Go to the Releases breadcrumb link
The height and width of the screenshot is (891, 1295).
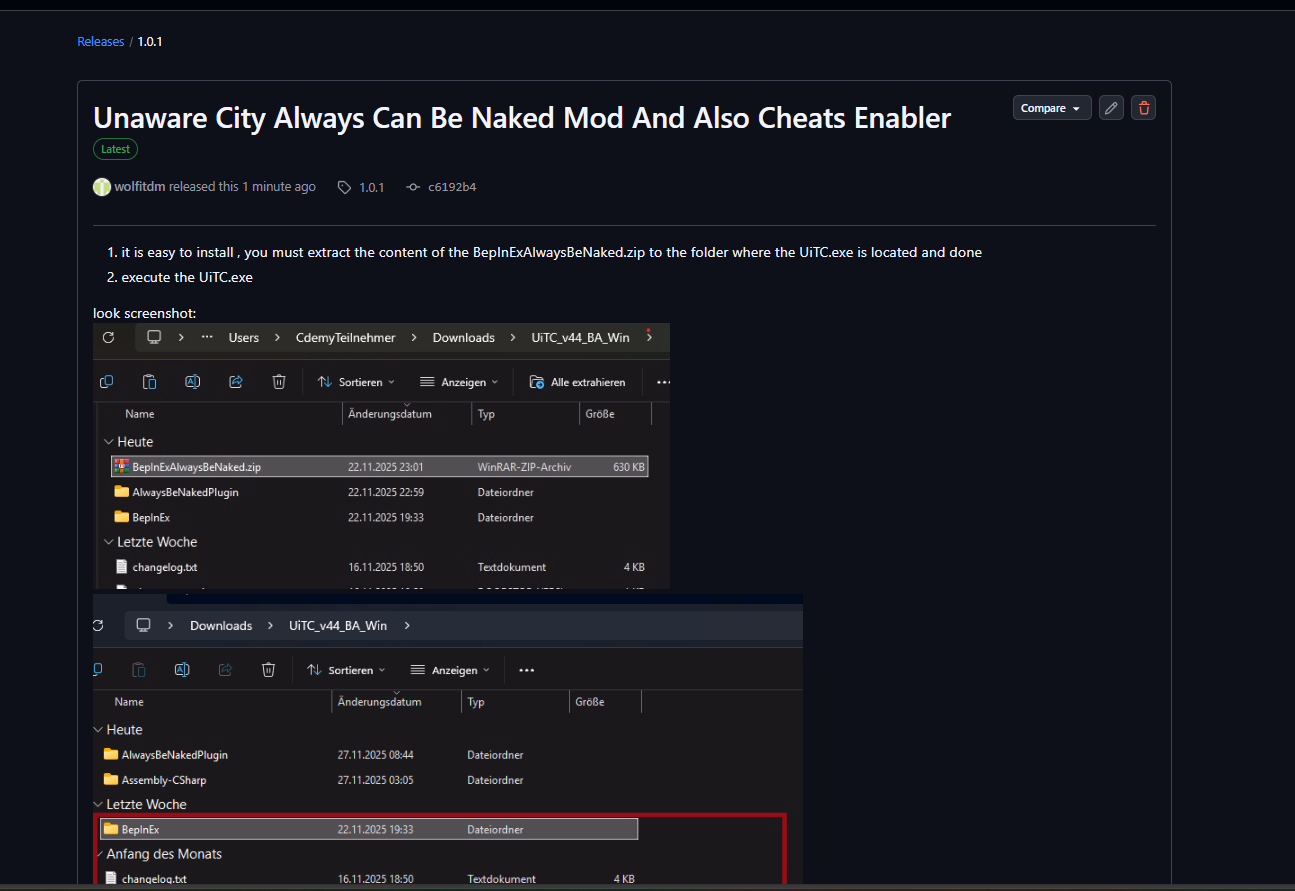click(x=101, y=42)
